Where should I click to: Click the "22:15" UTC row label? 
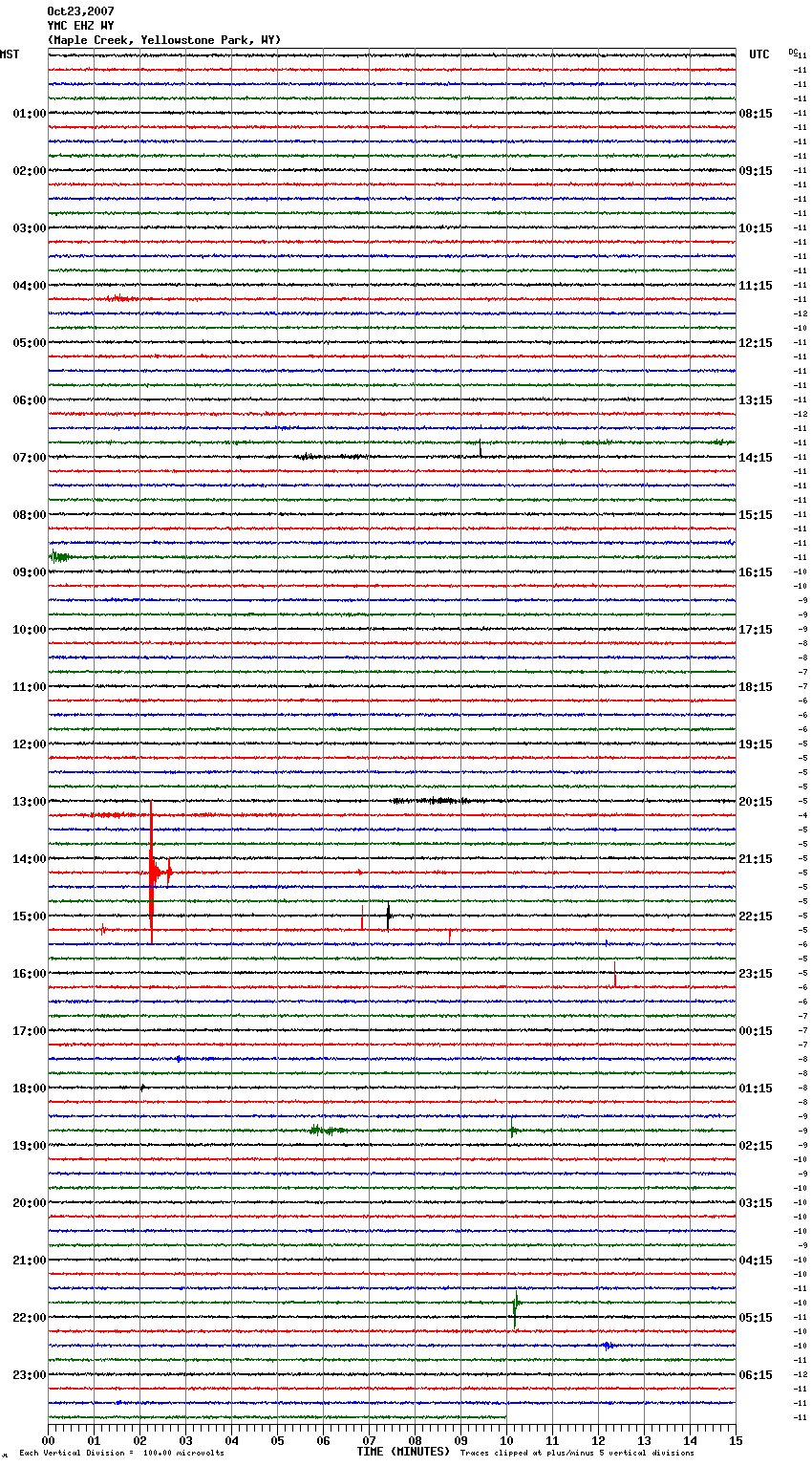(x=756, y=916)
